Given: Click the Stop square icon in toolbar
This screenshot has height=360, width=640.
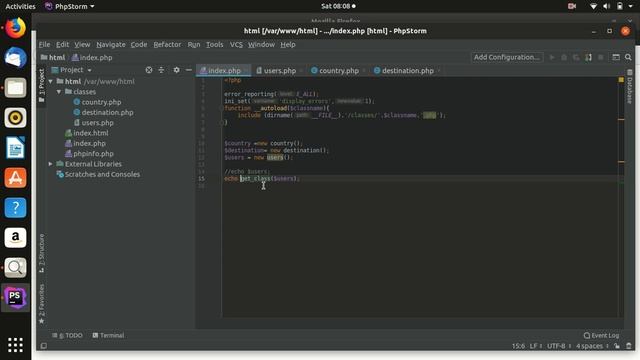Looking at the screenshot, I should [x=600, y=58].
